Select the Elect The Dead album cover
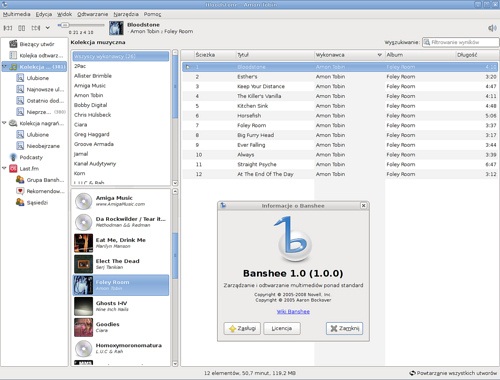The width and height of the screenshot is (500, 380). click(83, 264)
